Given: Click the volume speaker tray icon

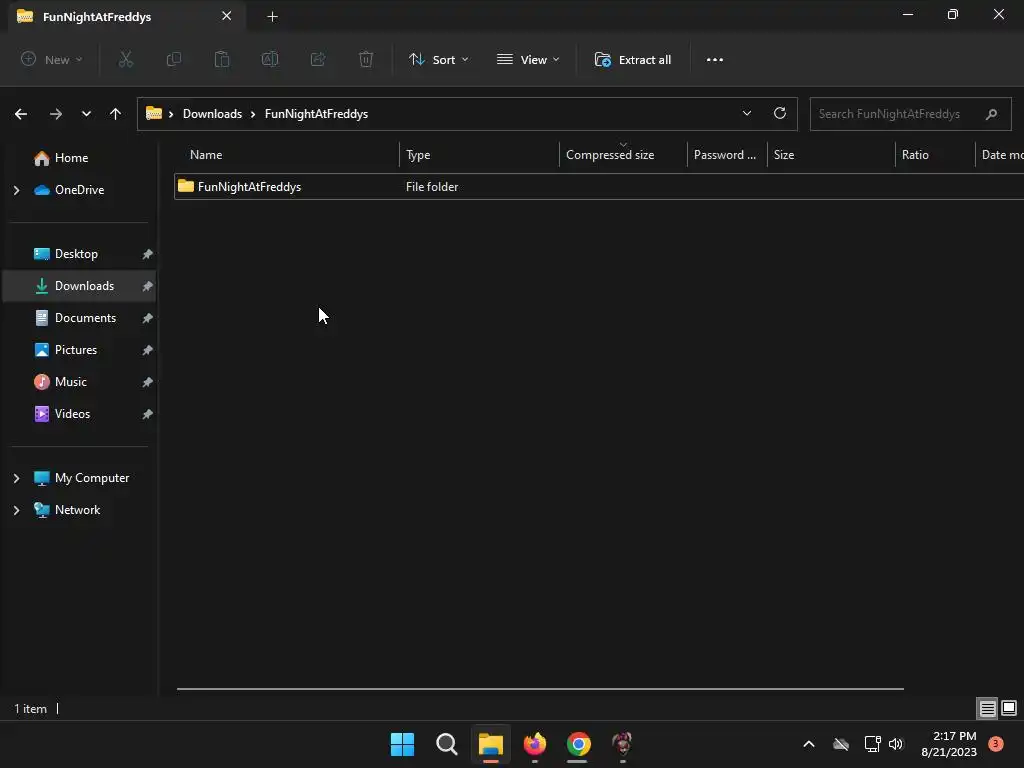Looking at the screenshot, I should pos(896,744).
